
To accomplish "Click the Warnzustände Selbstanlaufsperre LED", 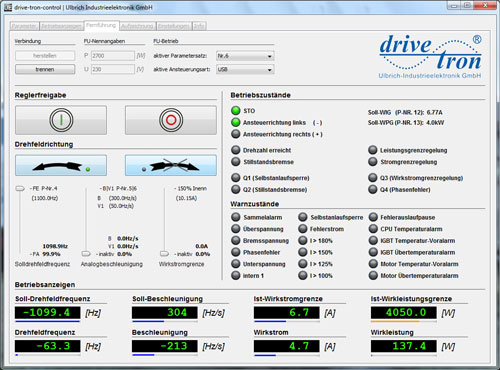I will click(303, 217).
